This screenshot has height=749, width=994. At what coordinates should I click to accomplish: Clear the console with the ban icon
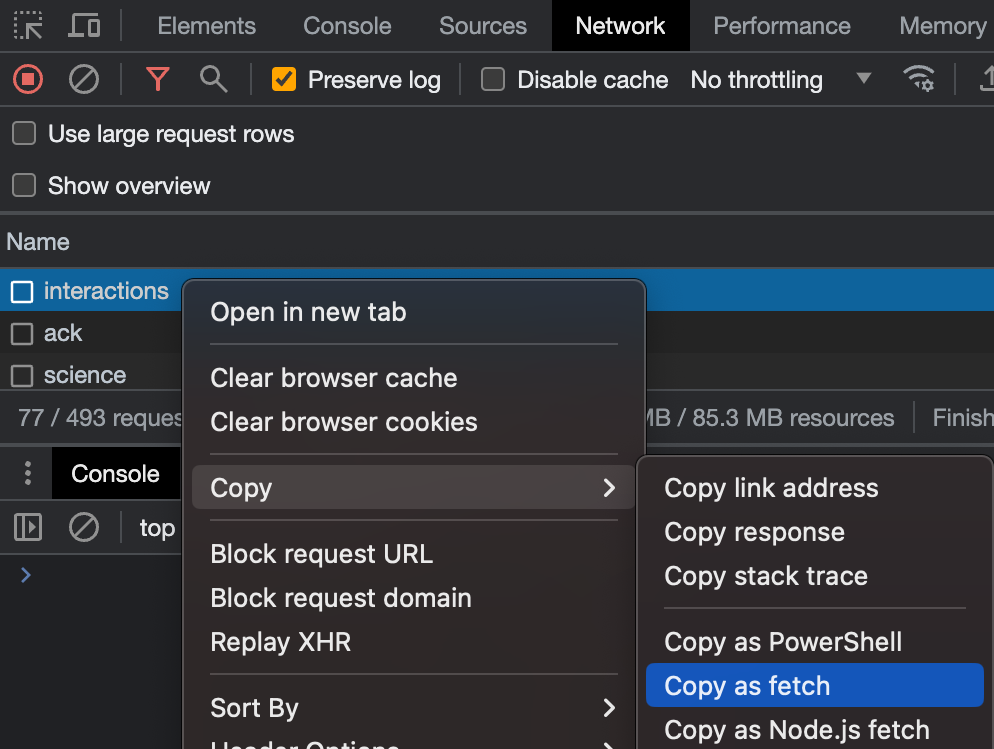84,527
